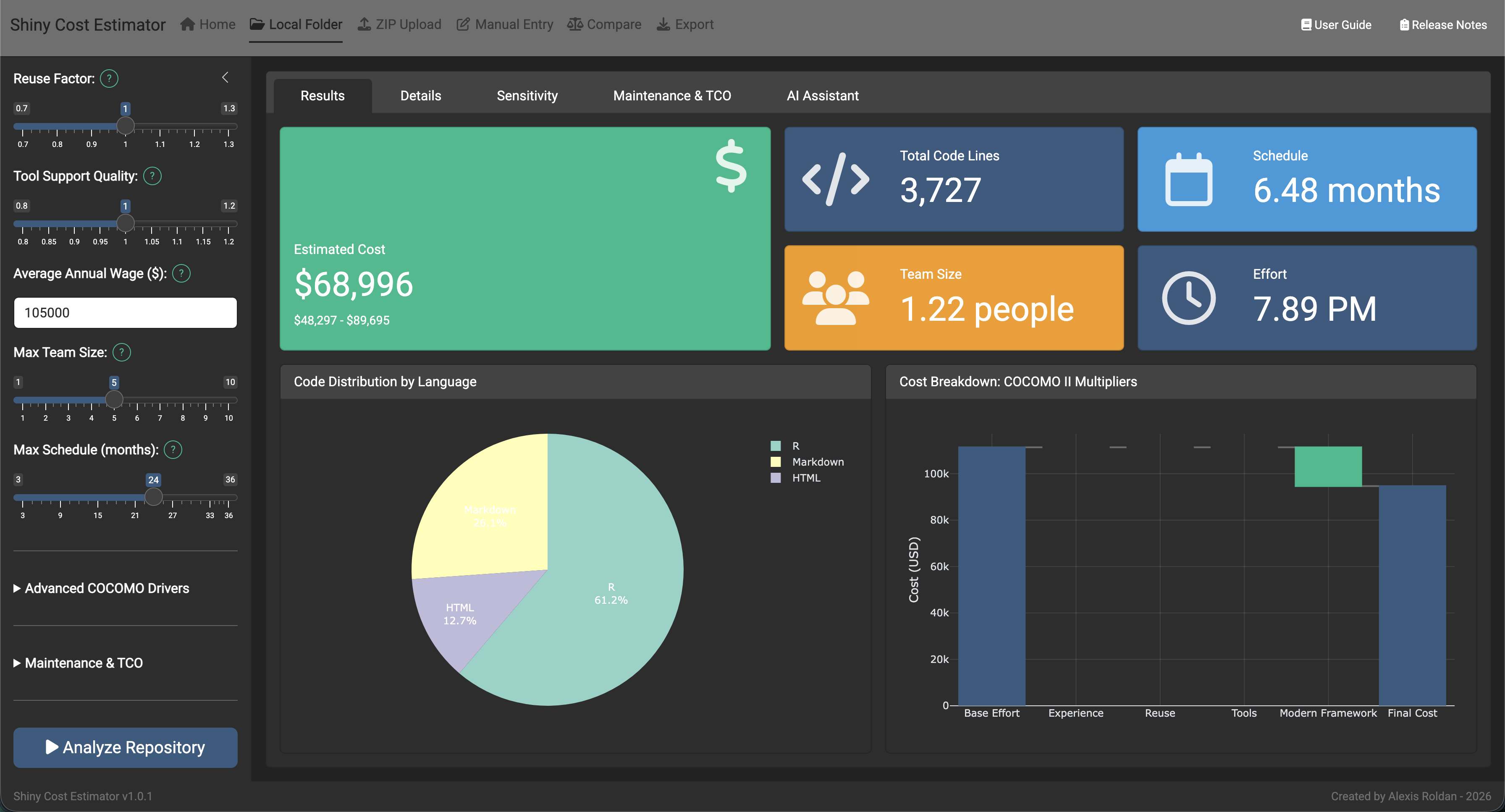Open the ZIP Upload section
Image resolution: width=1505 pixels, height=812 pixels.
tap(399, 24)
